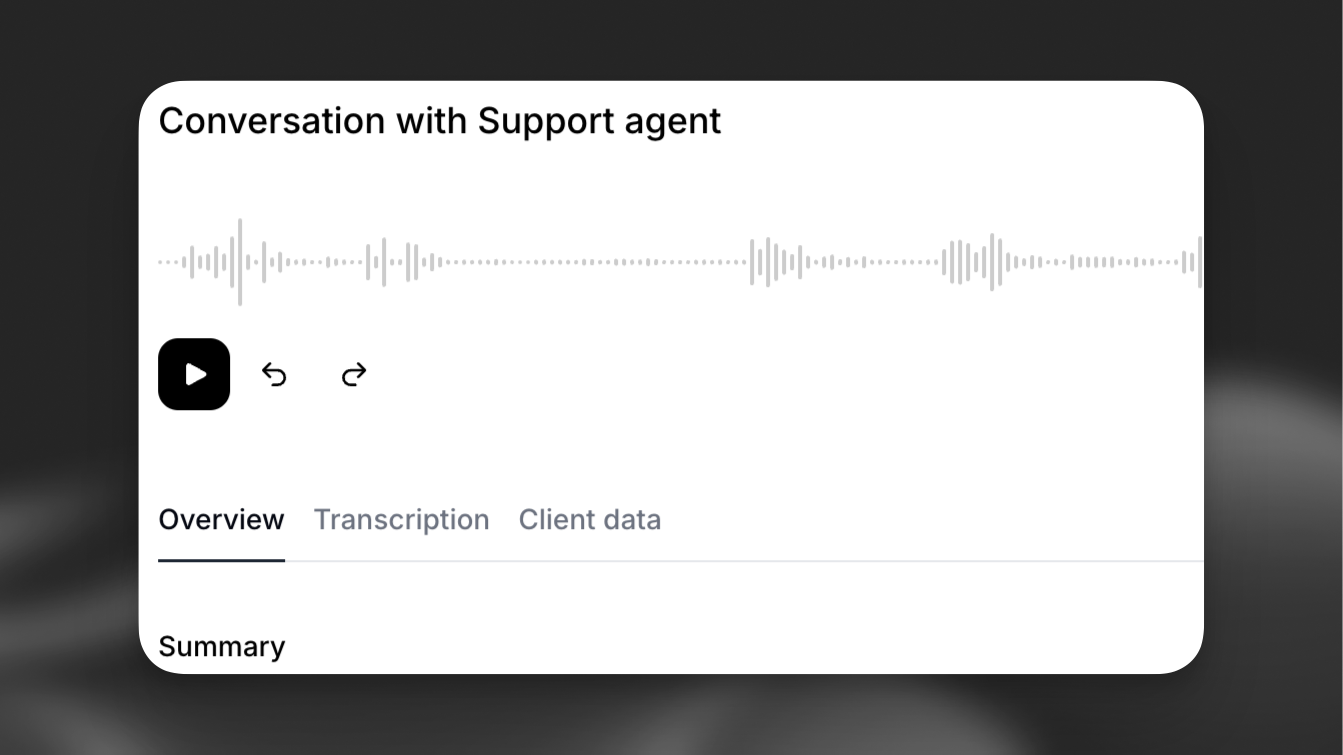The height and width of the screenshot is (755, 1343).
Task: Select the title Conversation with Support agent
Action: (x=440, y=120)
